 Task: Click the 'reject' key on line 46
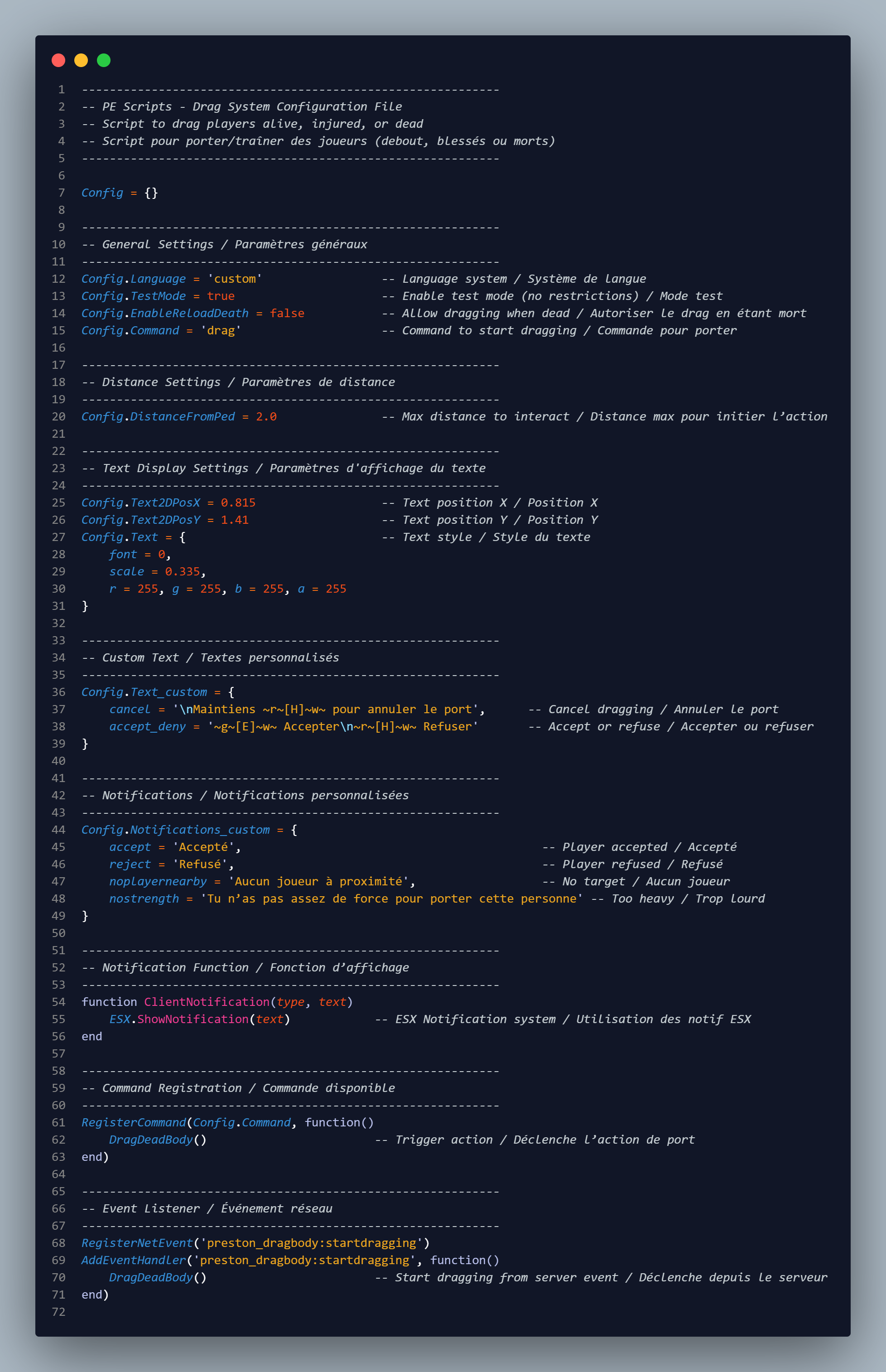pyautogui.click(x=130, y=865)
